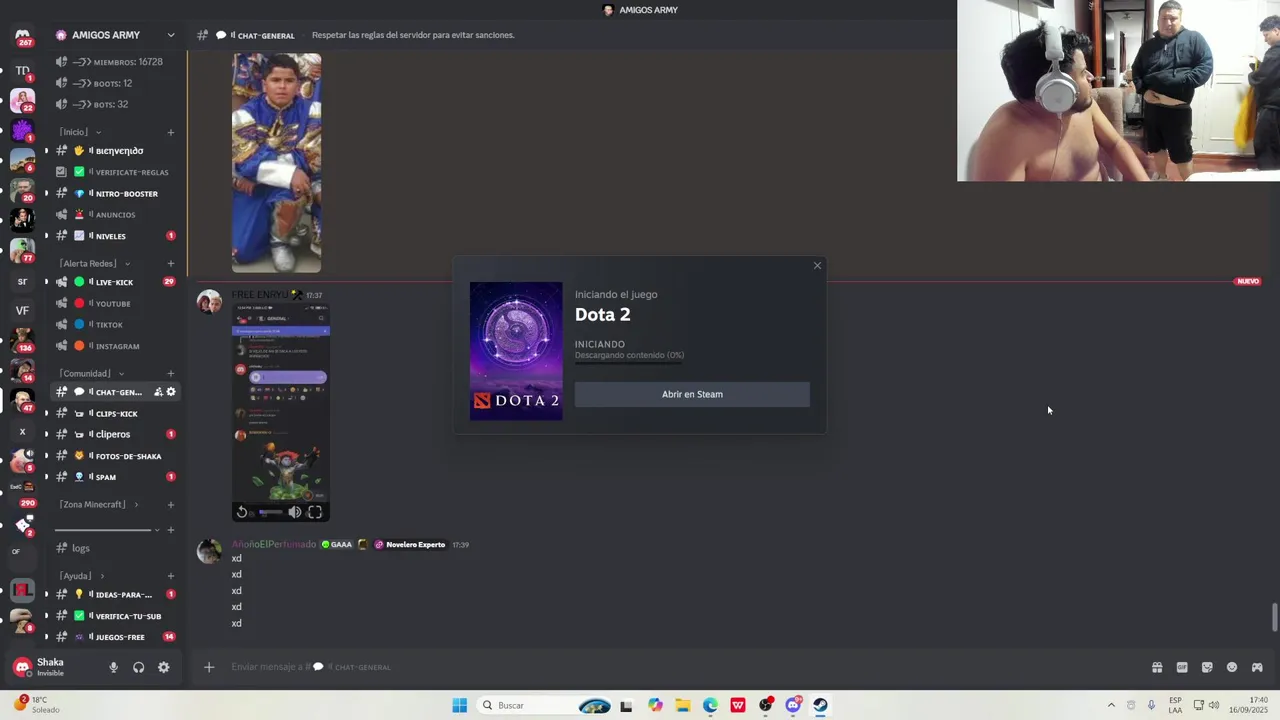Click the NUEVO new messages marker
Image resolution: width=1280 pixels, height=720 pixels.
pos(1248,282)
